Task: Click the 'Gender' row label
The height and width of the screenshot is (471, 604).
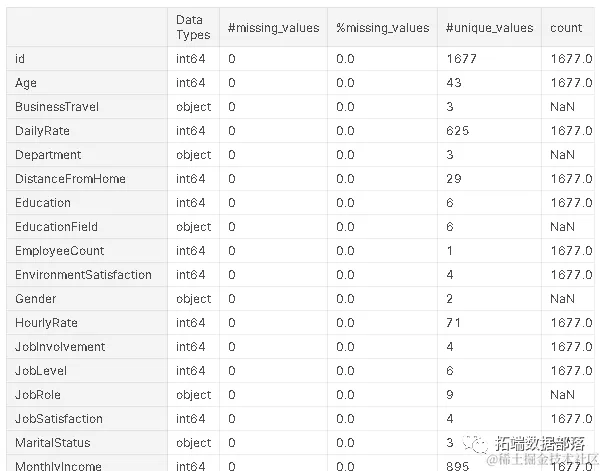Action: coord(36,299)
